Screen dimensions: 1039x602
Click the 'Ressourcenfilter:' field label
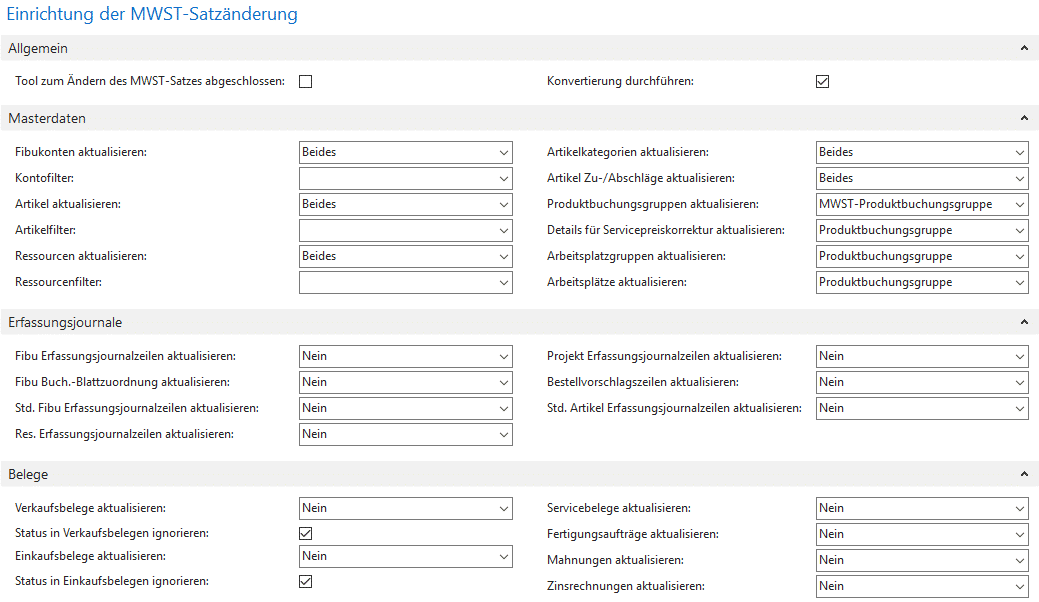coord(59,282)
